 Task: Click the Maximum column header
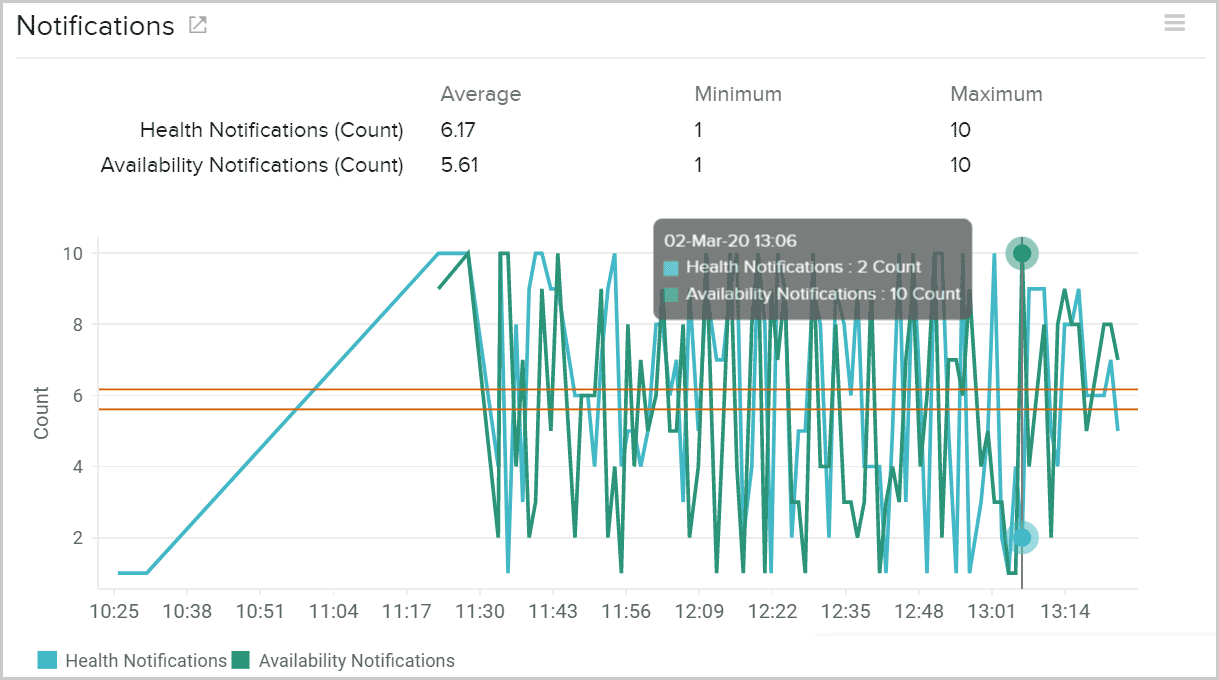pos(996,93)
